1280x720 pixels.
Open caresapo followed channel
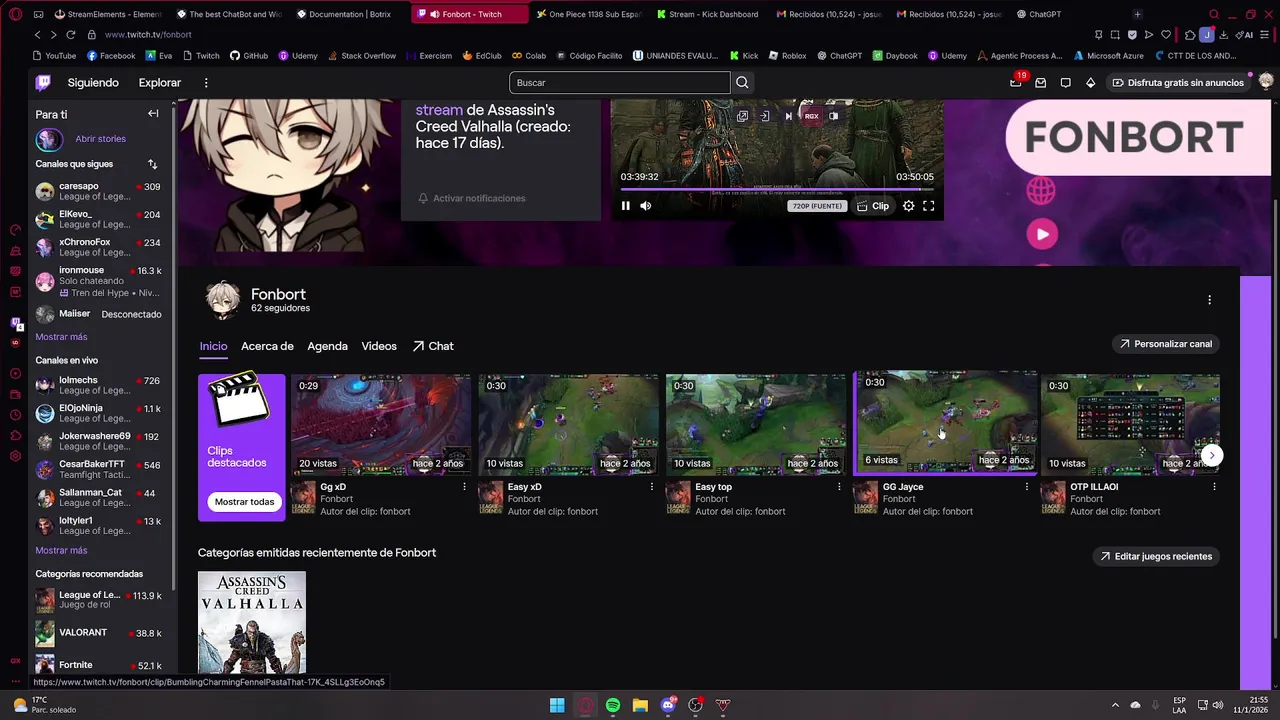[x=98, y=191]
